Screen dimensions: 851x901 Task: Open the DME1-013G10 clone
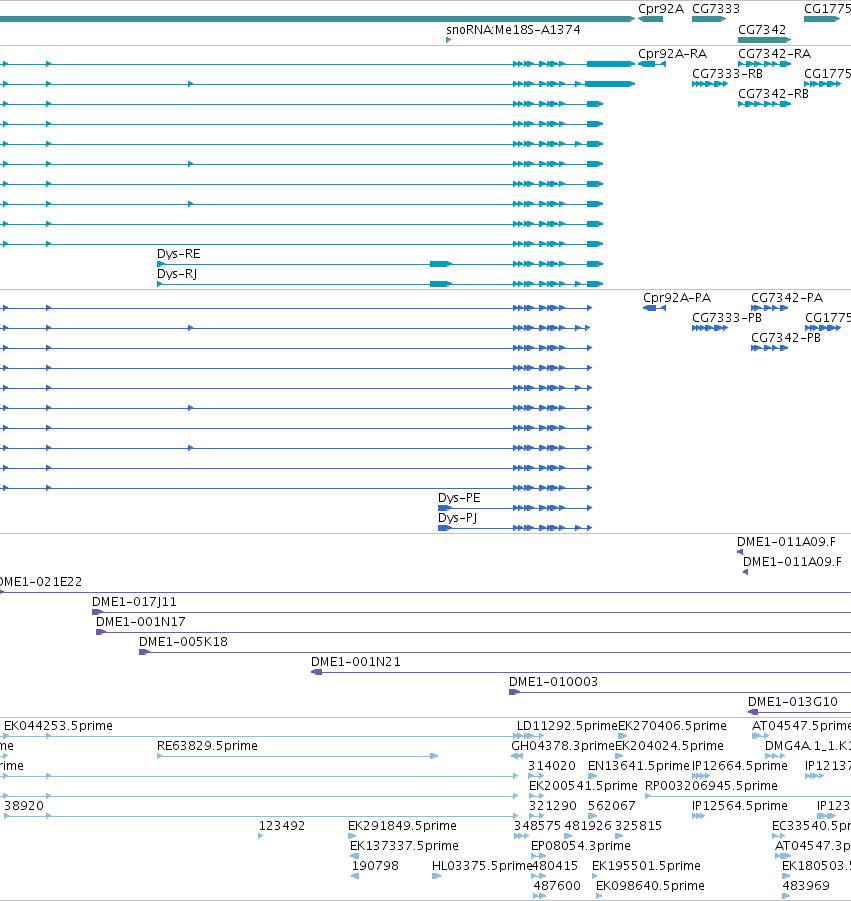(799, 712)
